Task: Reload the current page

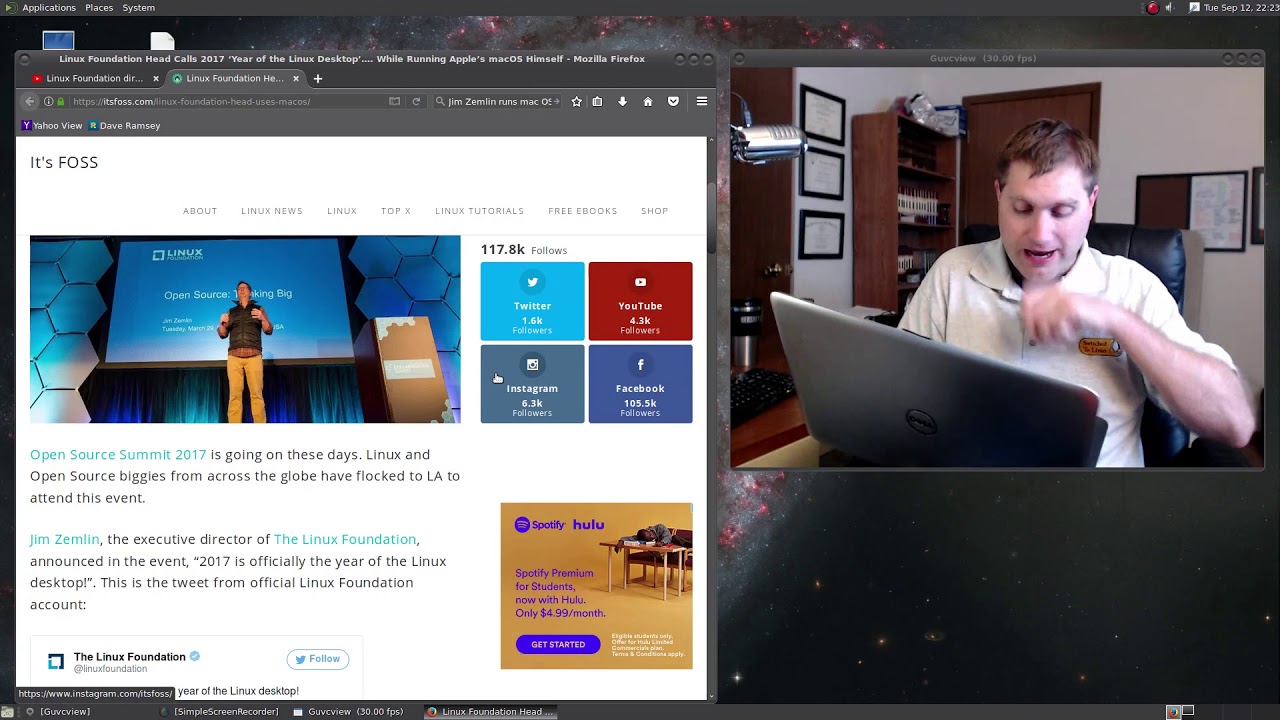Action: coord(416,101)
